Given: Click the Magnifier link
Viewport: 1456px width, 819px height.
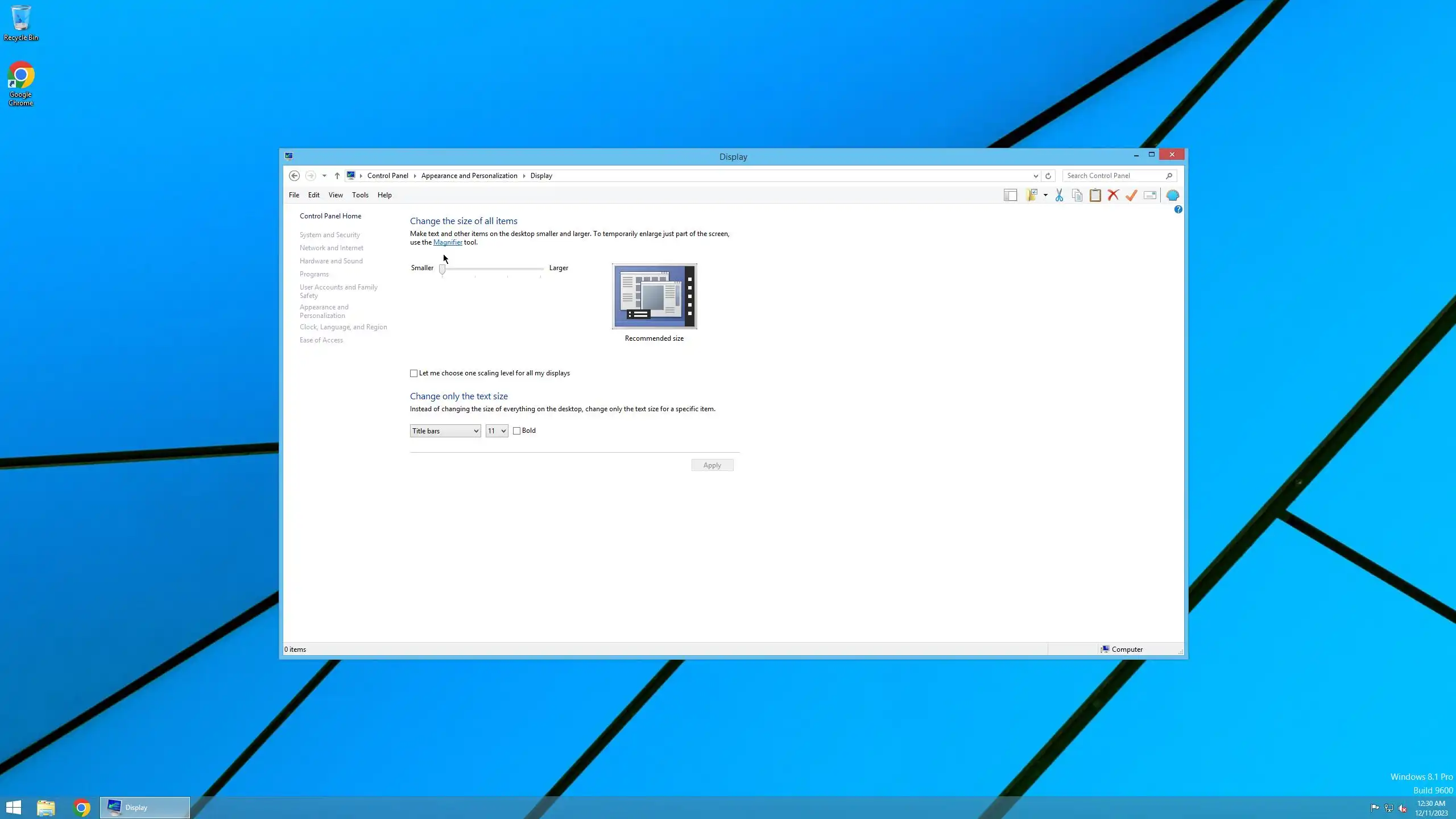Looking at the screenshot, I should click(448, 242).
